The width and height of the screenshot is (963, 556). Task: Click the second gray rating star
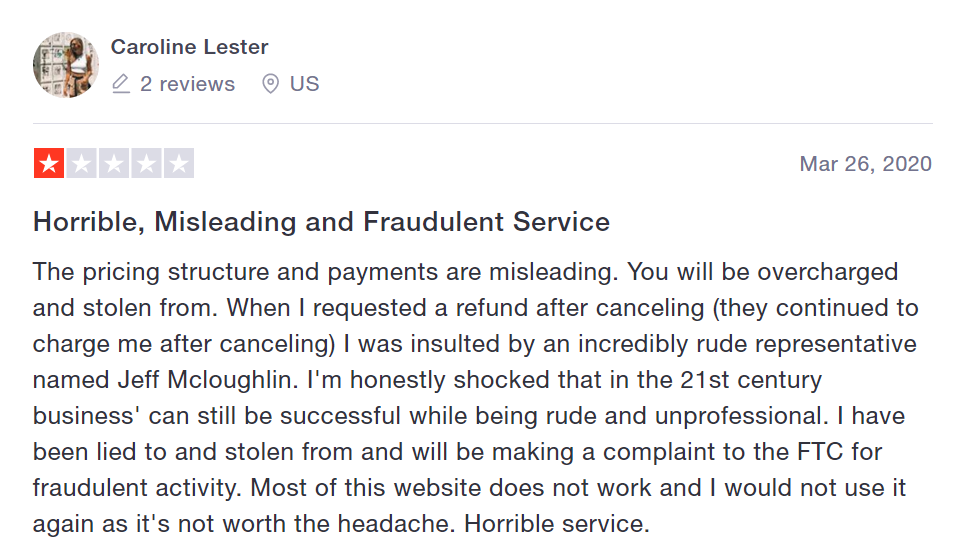click(x=82, y=163)
